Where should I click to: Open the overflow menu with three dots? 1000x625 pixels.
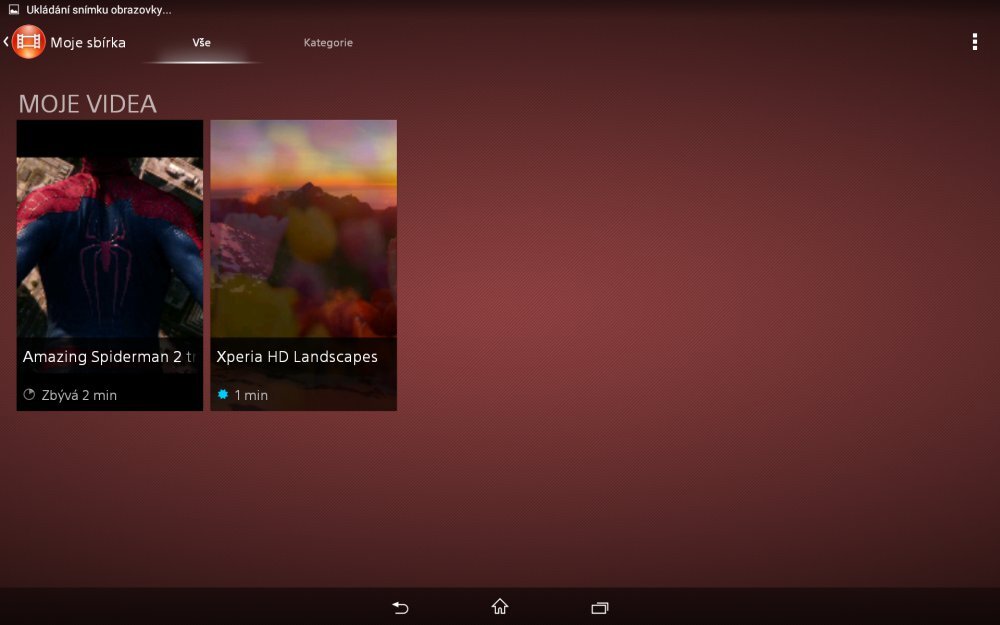click(x=975, y=42)
